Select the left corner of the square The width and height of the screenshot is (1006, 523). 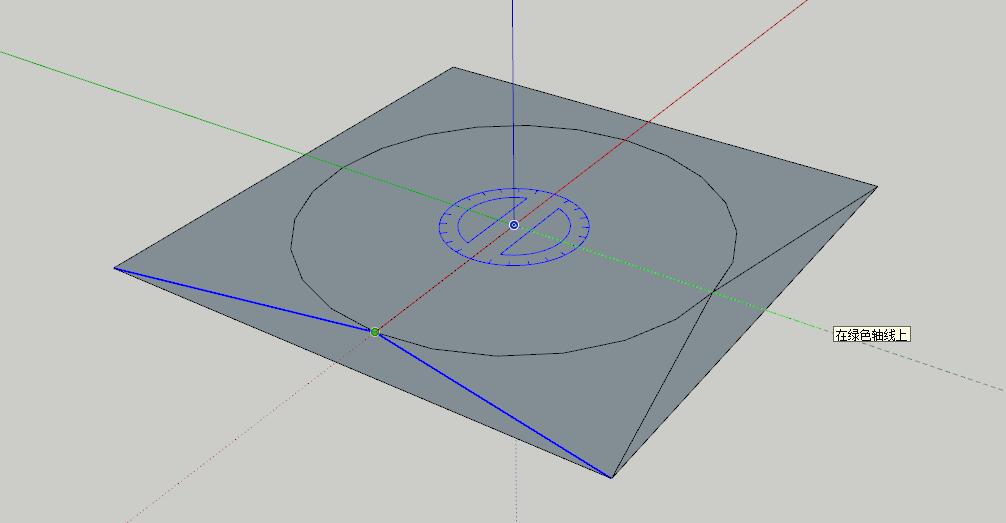click(x=116, y=267)
